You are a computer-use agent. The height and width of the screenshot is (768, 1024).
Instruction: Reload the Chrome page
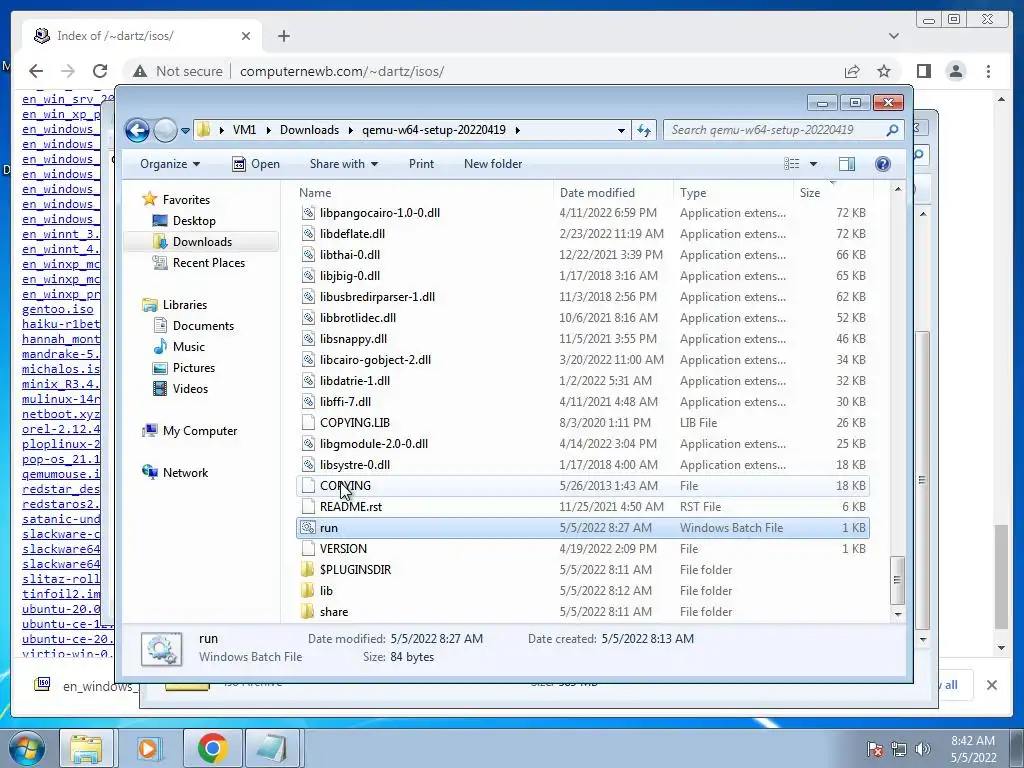[x=100, y=71]
